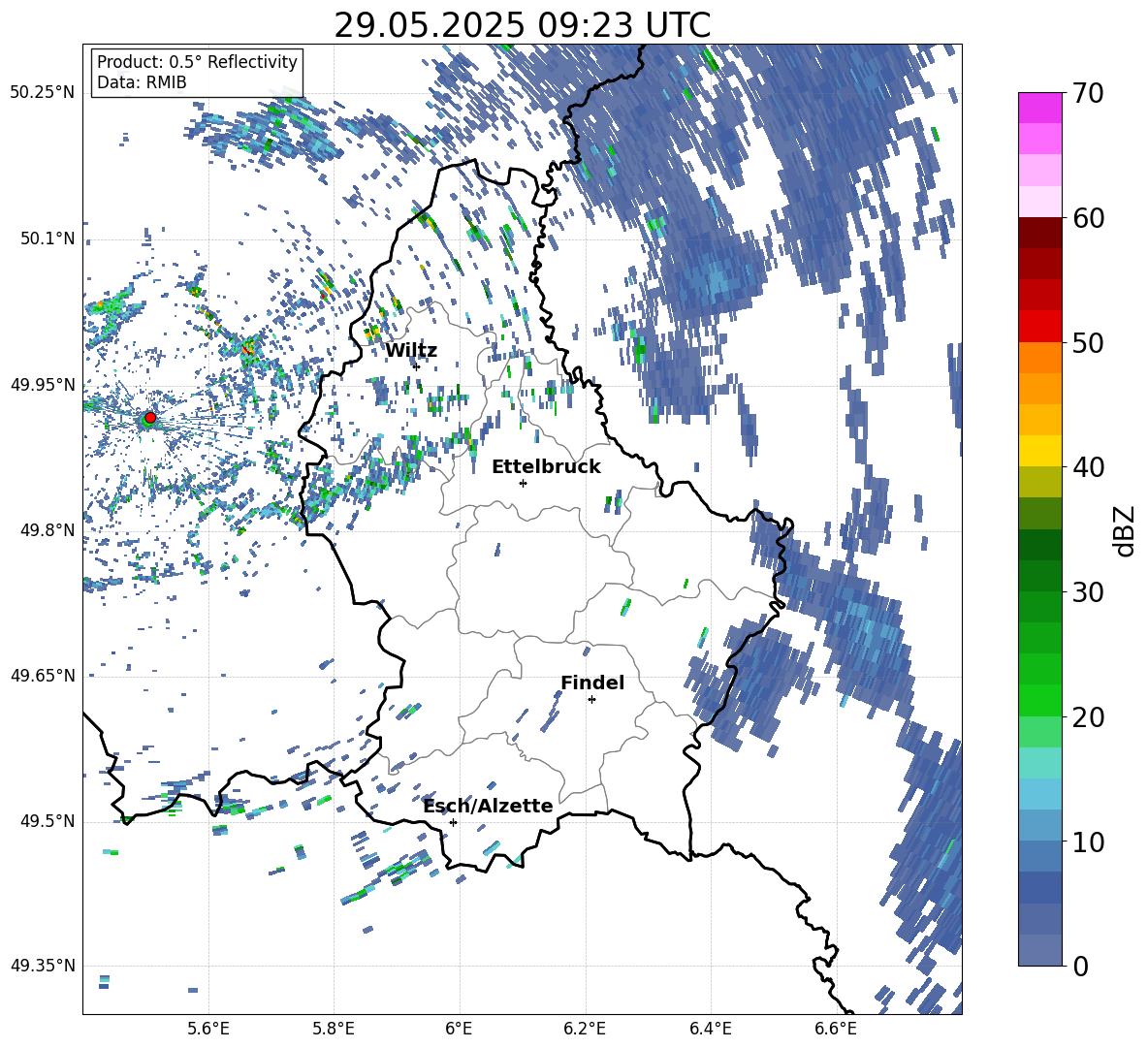Click the 60 value on colorbar
Screen dimensions: 1148x1048
pos(1088,218)
